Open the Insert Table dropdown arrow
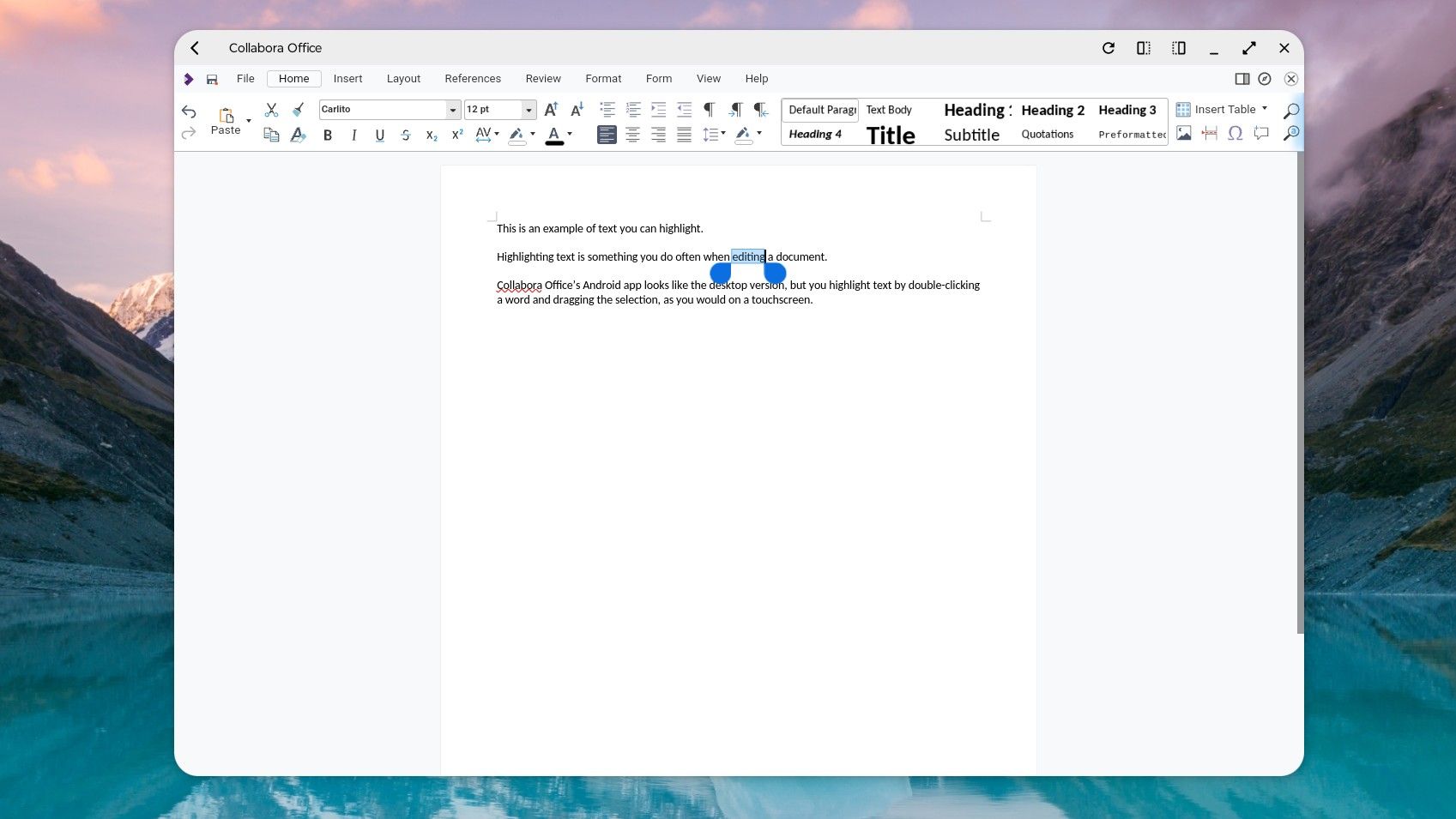The height and width of the screenshot is (819, 1456). click(x=1265, y=109)
